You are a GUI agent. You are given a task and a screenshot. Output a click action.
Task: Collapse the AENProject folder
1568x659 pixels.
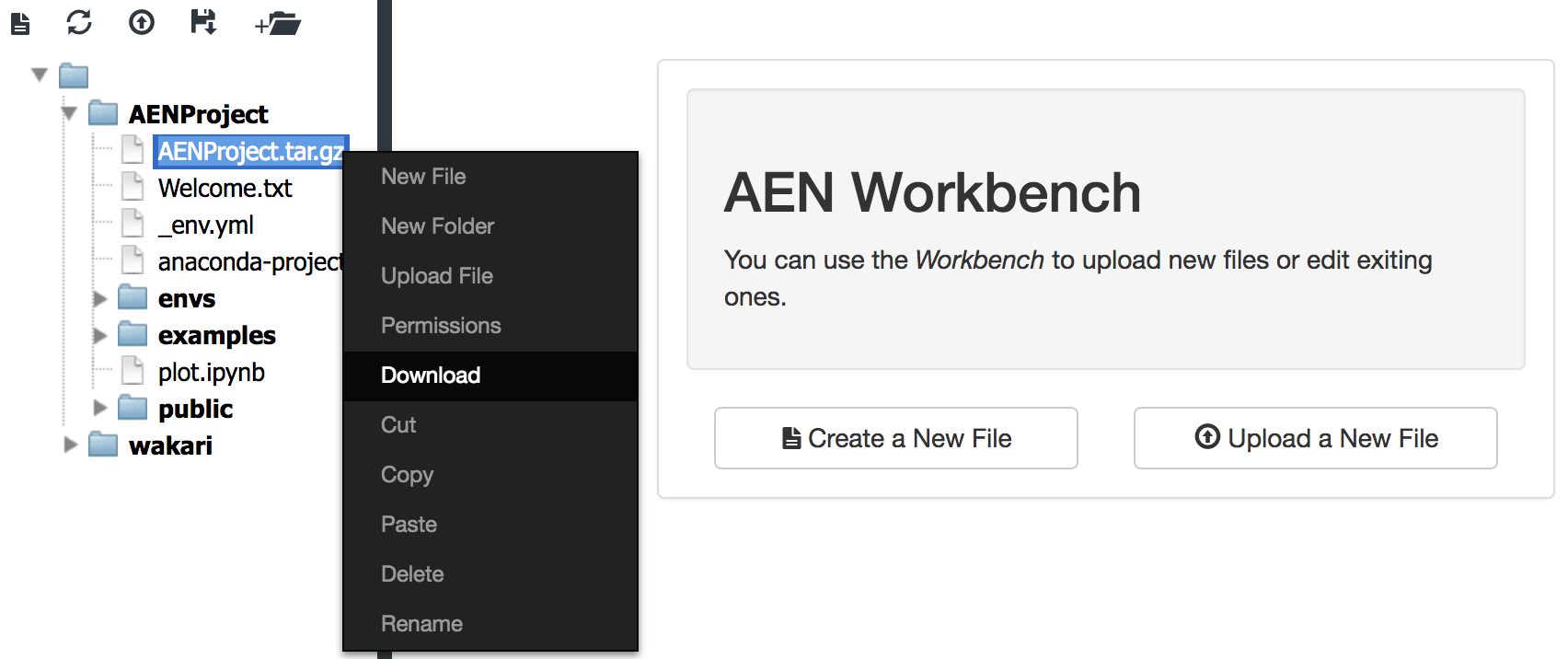69,113
